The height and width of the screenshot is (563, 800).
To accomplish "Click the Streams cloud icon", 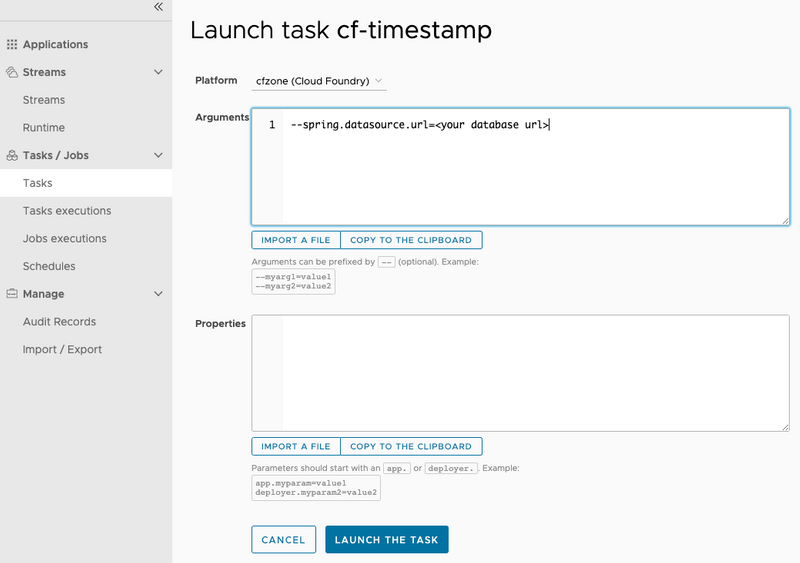I will click(x=12, y=72).
